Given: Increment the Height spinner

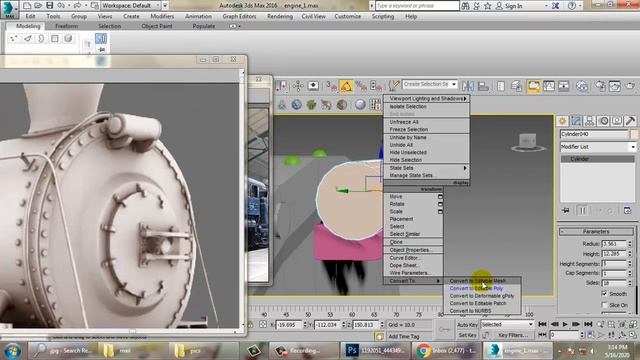Looking at the screenshot, I should 630,252.
